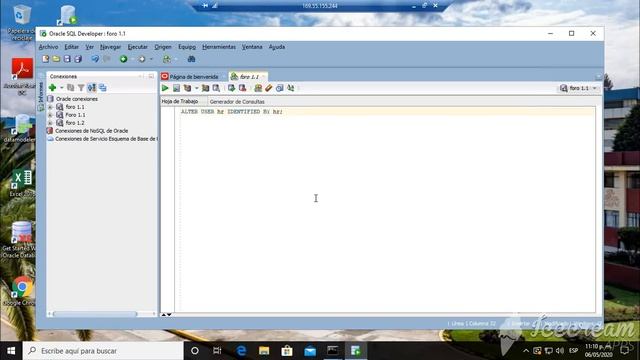Open the Origen menu

[163, 47]
